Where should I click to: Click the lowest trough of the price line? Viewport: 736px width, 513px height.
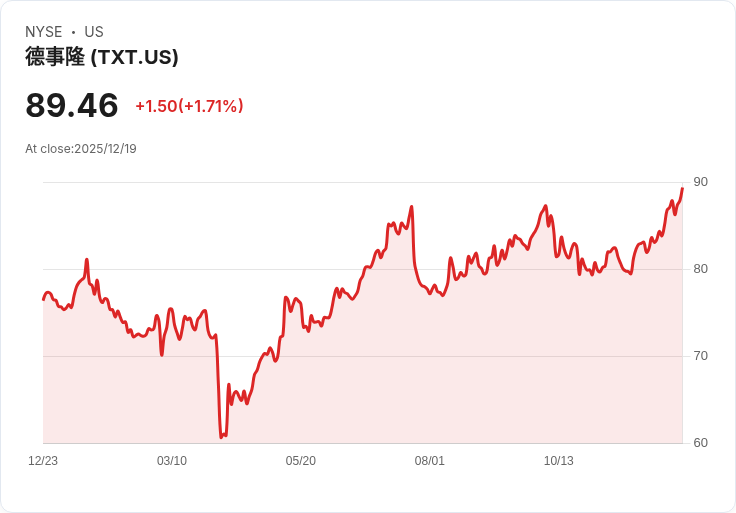click(x=221, y=437)
